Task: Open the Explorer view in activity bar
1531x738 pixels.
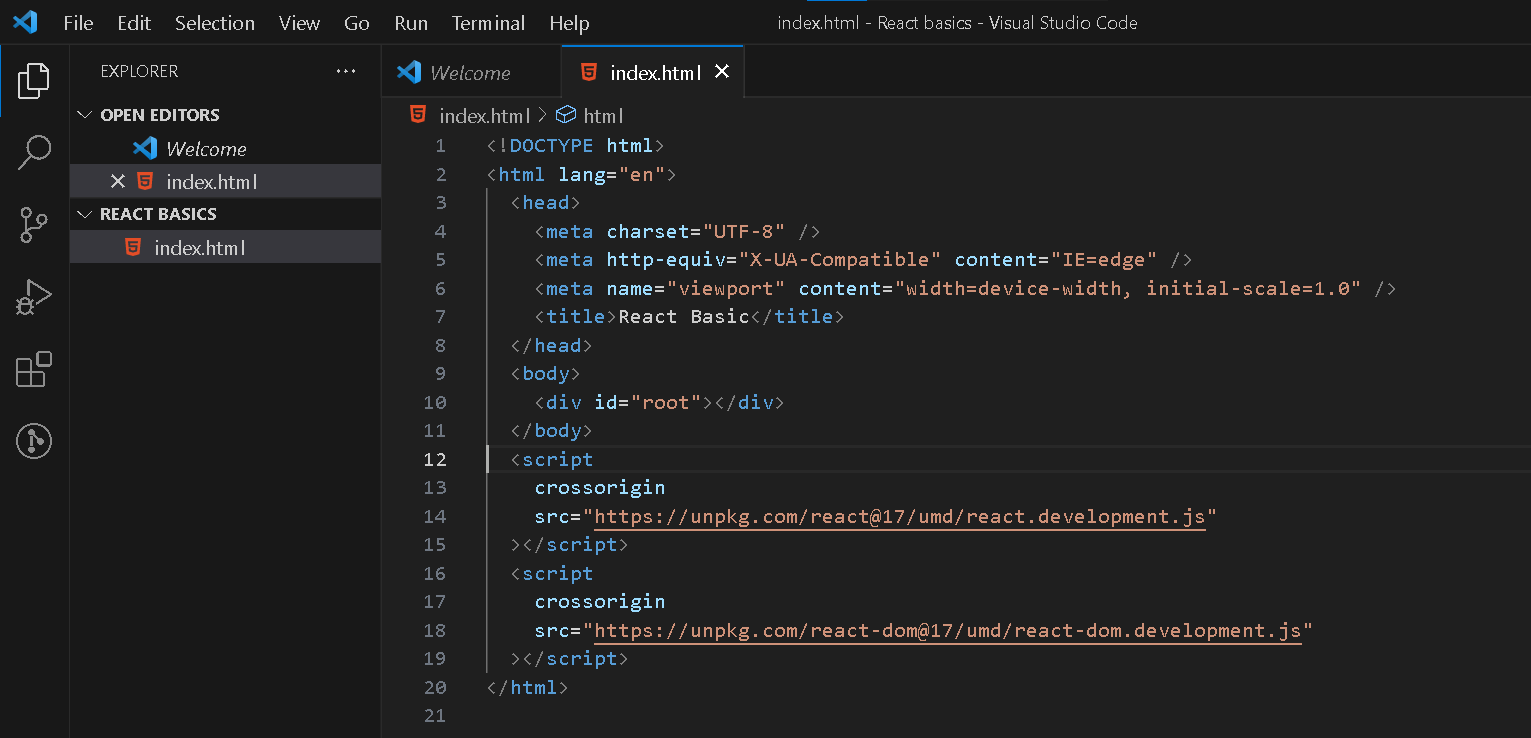Action: coord(34,81)
